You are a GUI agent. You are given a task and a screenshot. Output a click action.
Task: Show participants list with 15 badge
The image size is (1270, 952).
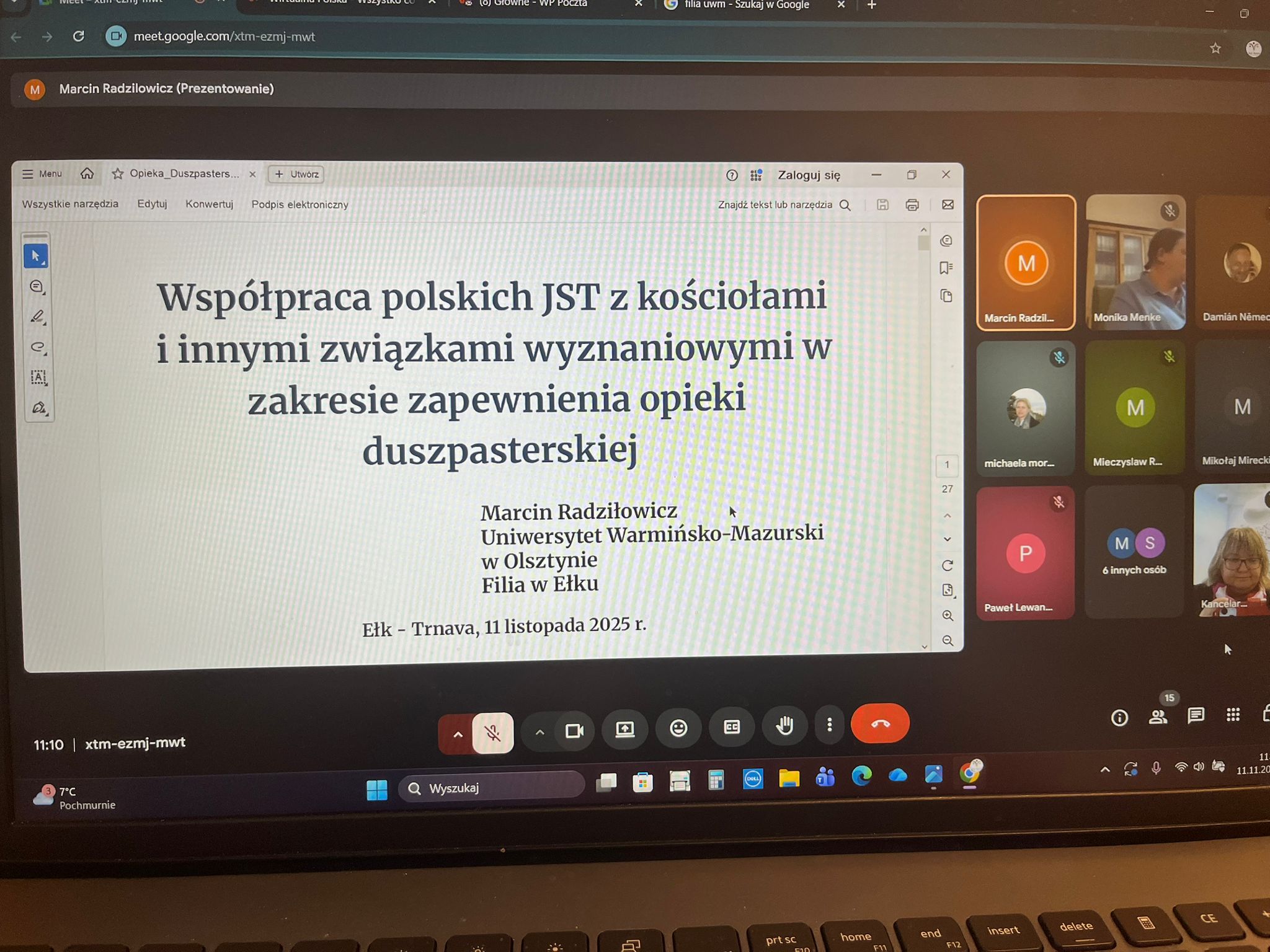[1158, 716]
